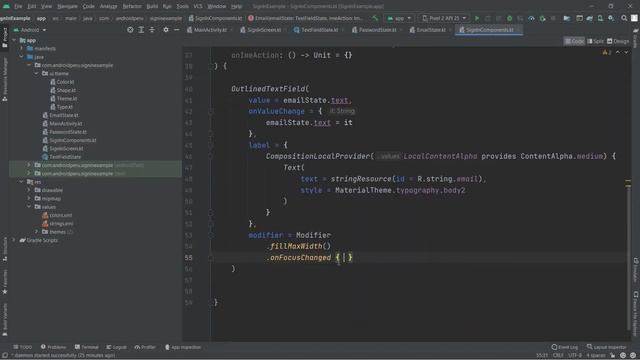
Task: Hide the project panel with minus icon
Action: (176, 30)
